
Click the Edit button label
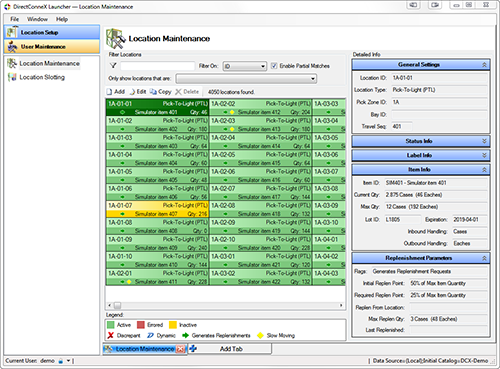tap(141, 92)
